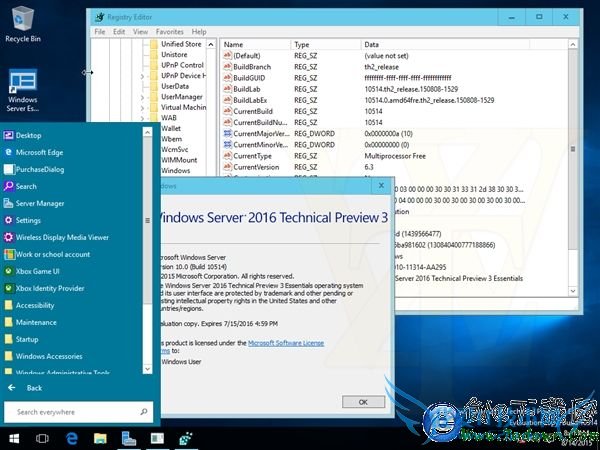
Task: Click the search magnifier icon in Start
Action: (143, 412)
